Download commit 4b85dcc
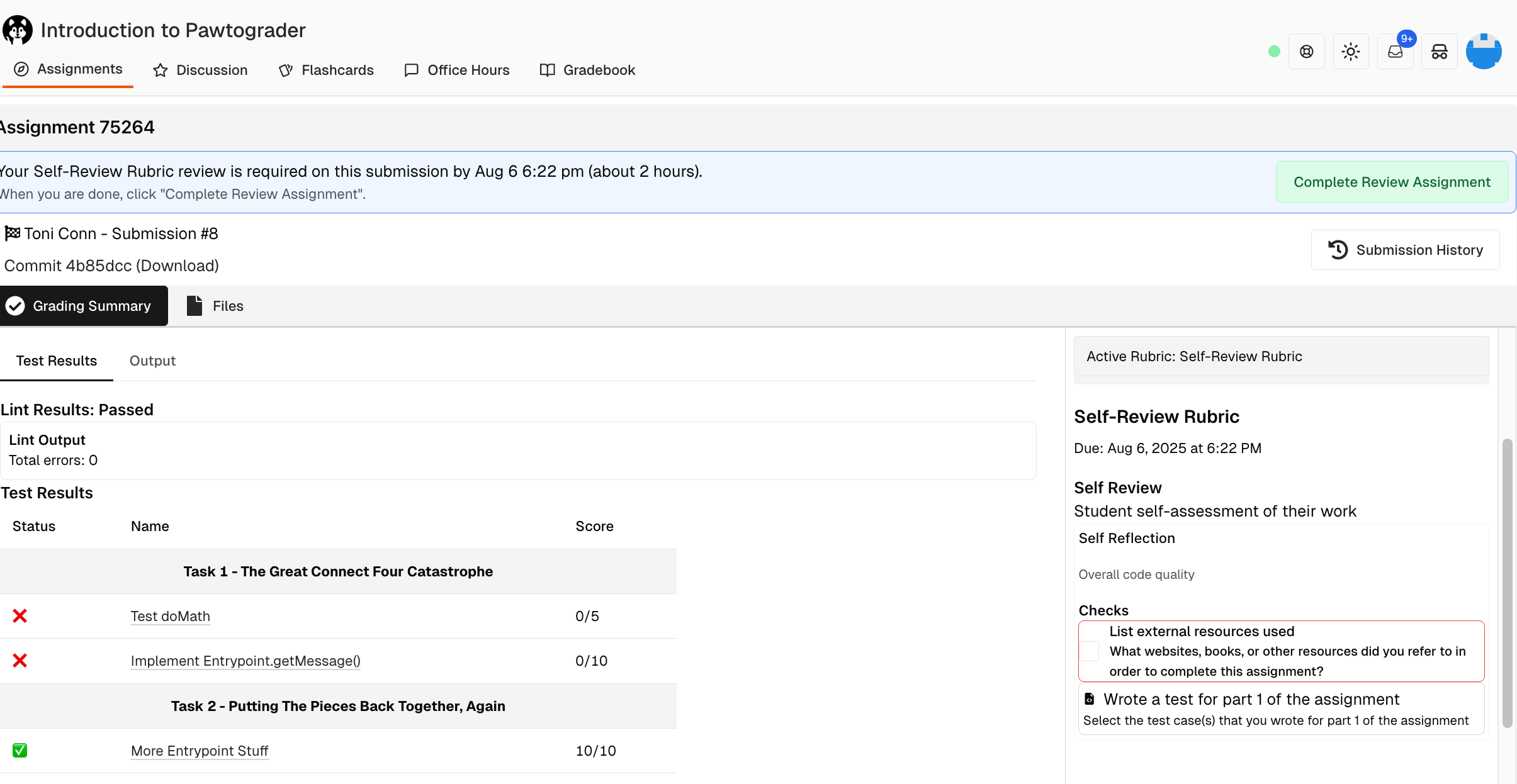1517x784 pixels. pyautogui.click(x=178, y=266)
